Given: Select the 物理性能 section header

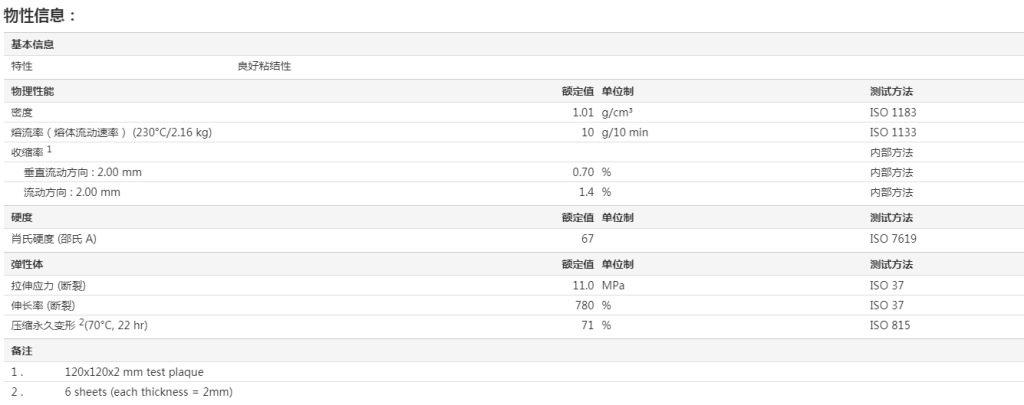Looking at the screenshot, I should pyautogui.click(x=33, y=91).
